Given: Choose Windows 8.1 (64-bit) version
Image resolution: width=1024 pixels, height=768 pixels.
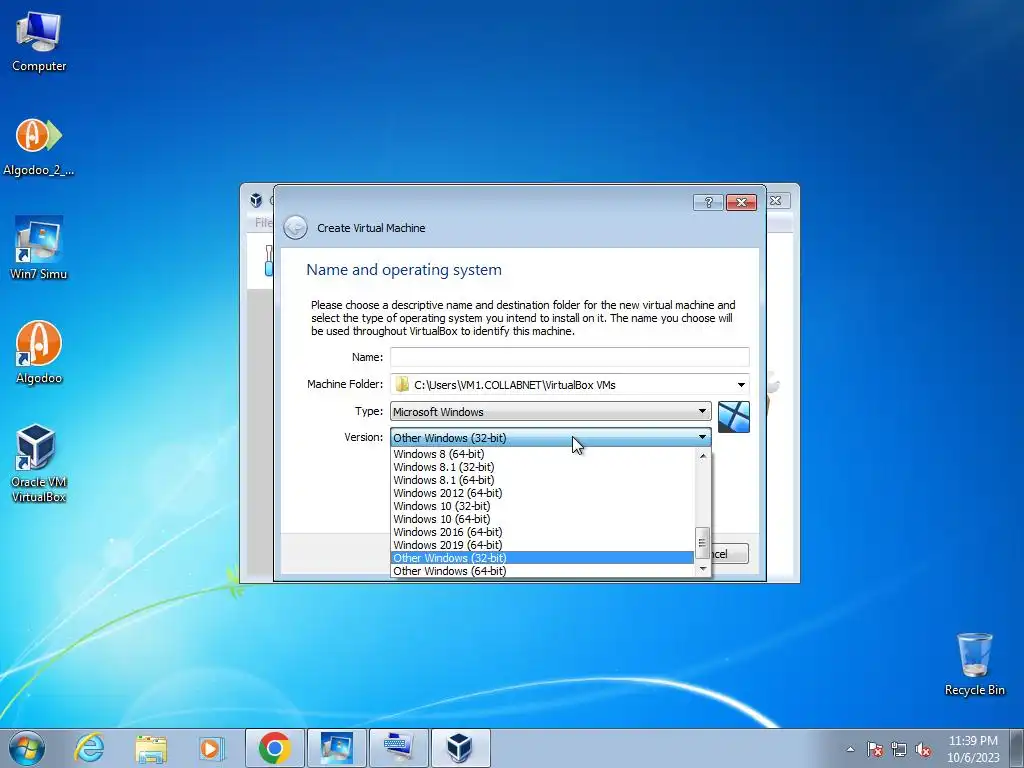Looking at the screenshot, I should (x=542, y=480).
